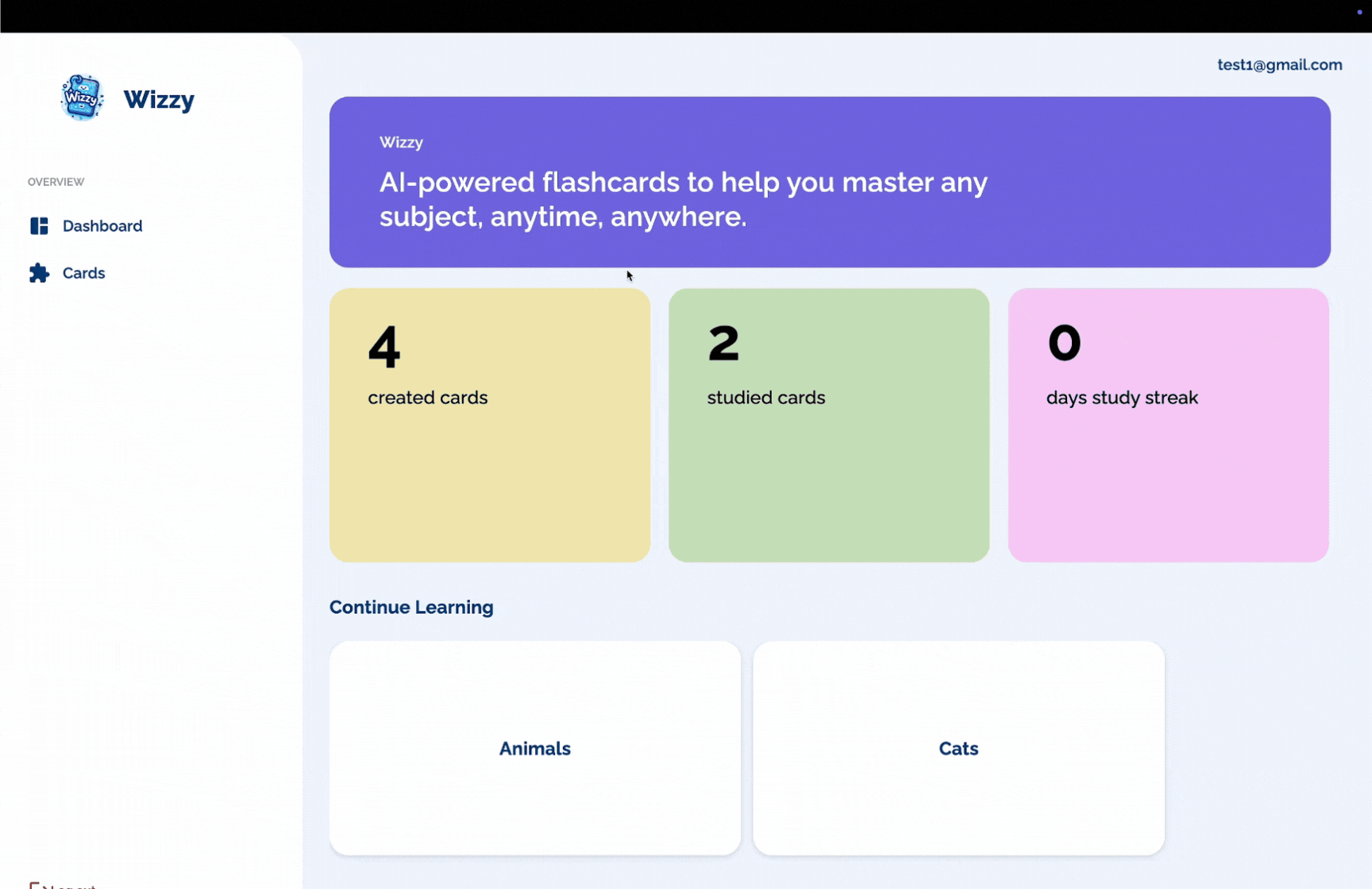1372x889 pixels.
Task: Click the number 4 on created cards
Action: click(384, 345)
